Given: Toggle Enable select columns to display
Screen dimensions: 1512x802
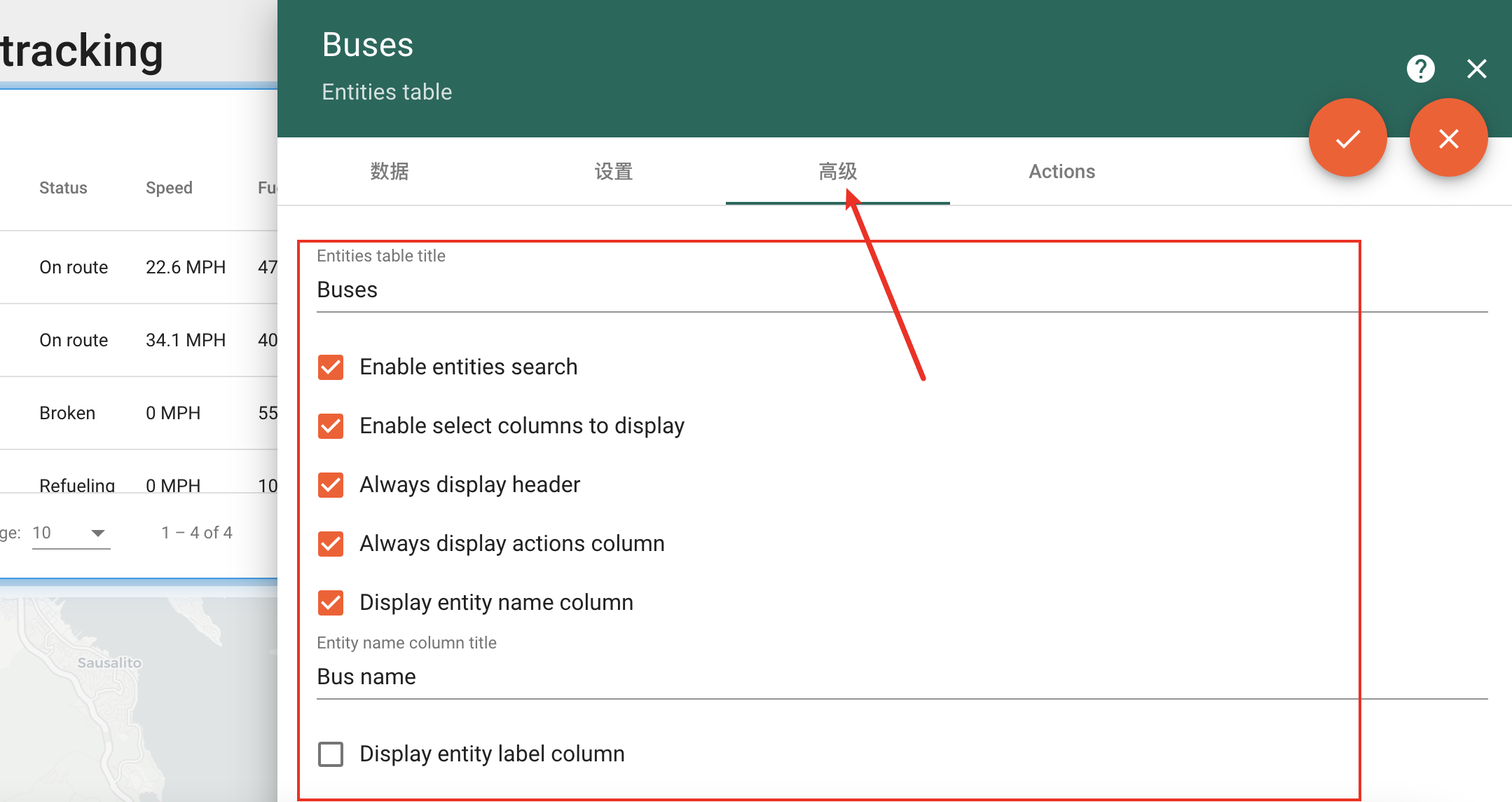Looking at the screenshot, I should (331, 426).
